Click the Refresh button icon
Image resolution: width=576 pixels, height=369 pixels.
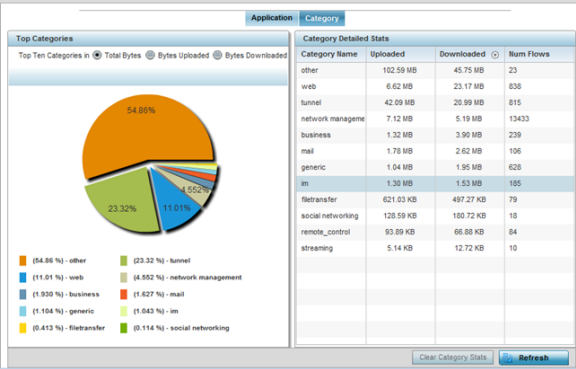(x=508, y=358)
